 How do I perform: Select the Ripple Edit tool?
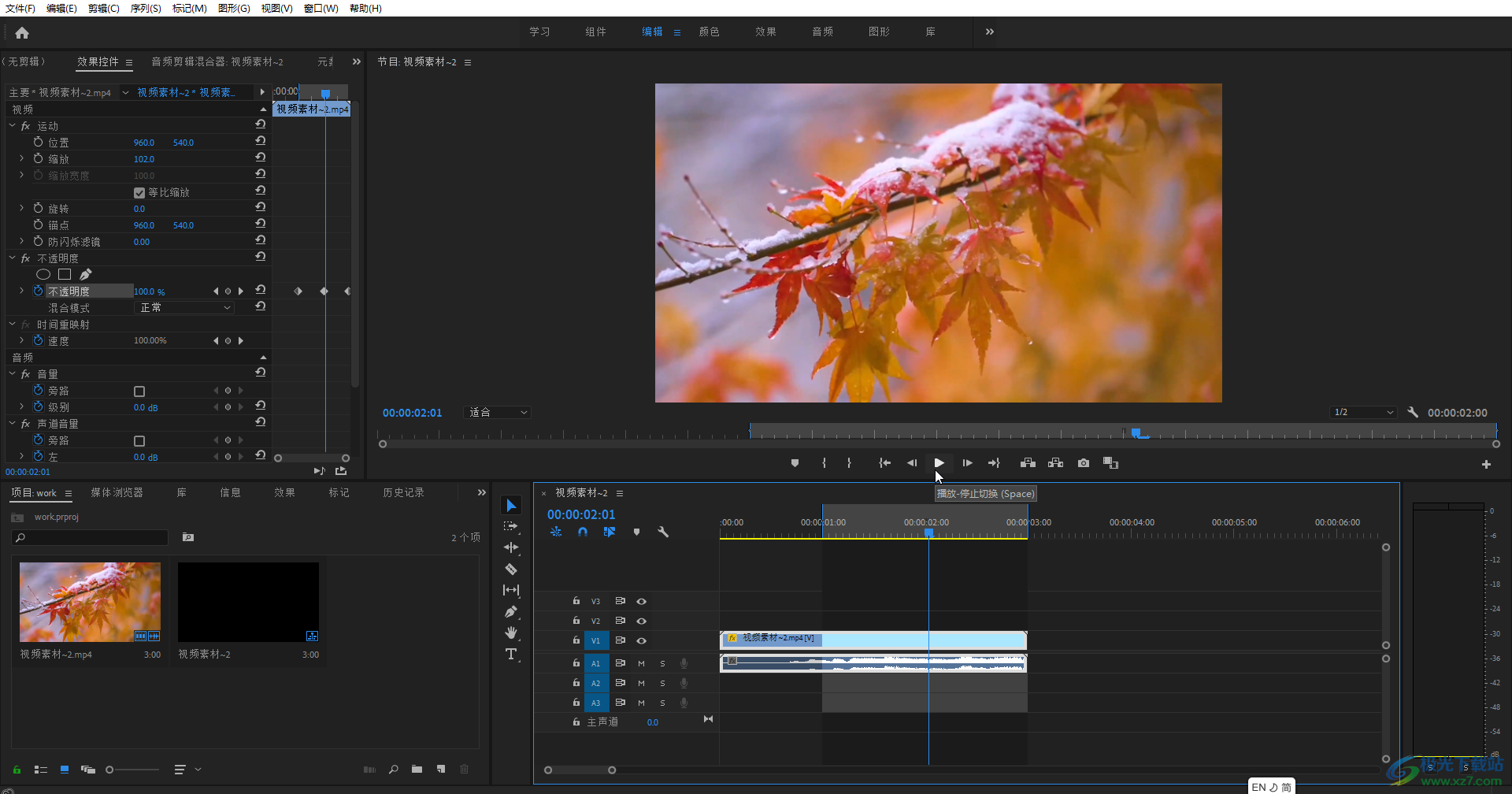511,547
